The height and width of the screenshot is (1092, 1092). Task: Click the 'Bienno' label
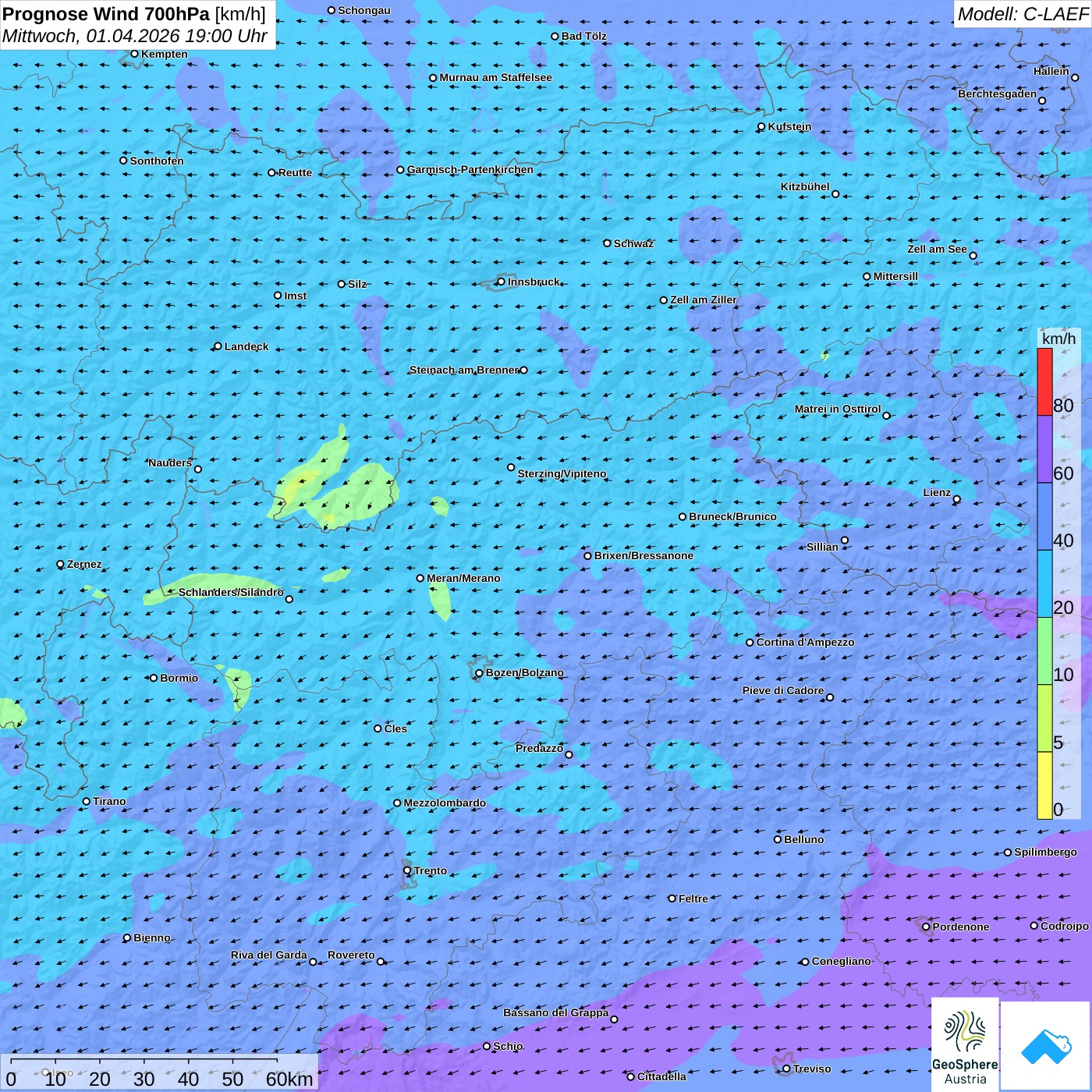coord(152,938)
